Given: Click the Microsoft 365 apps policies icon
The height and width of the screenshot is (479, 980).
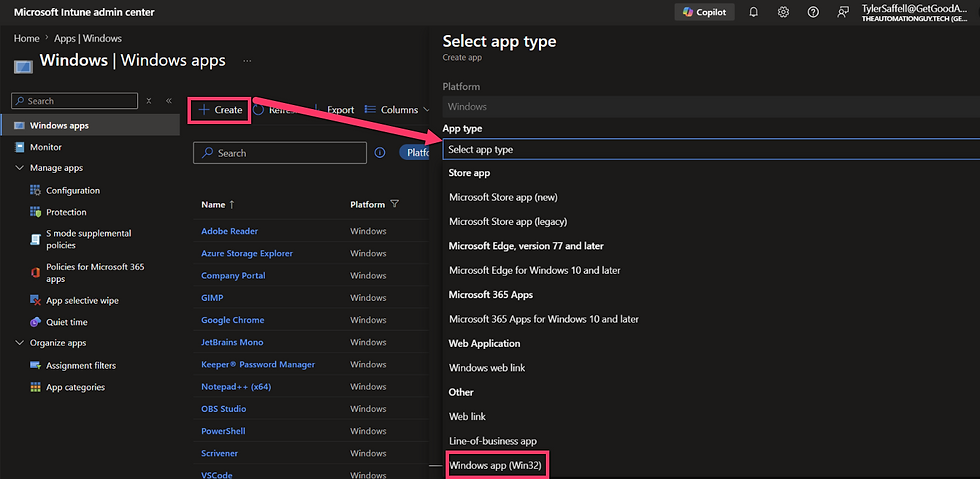Looking at the screenshot, I should [35, 273].
